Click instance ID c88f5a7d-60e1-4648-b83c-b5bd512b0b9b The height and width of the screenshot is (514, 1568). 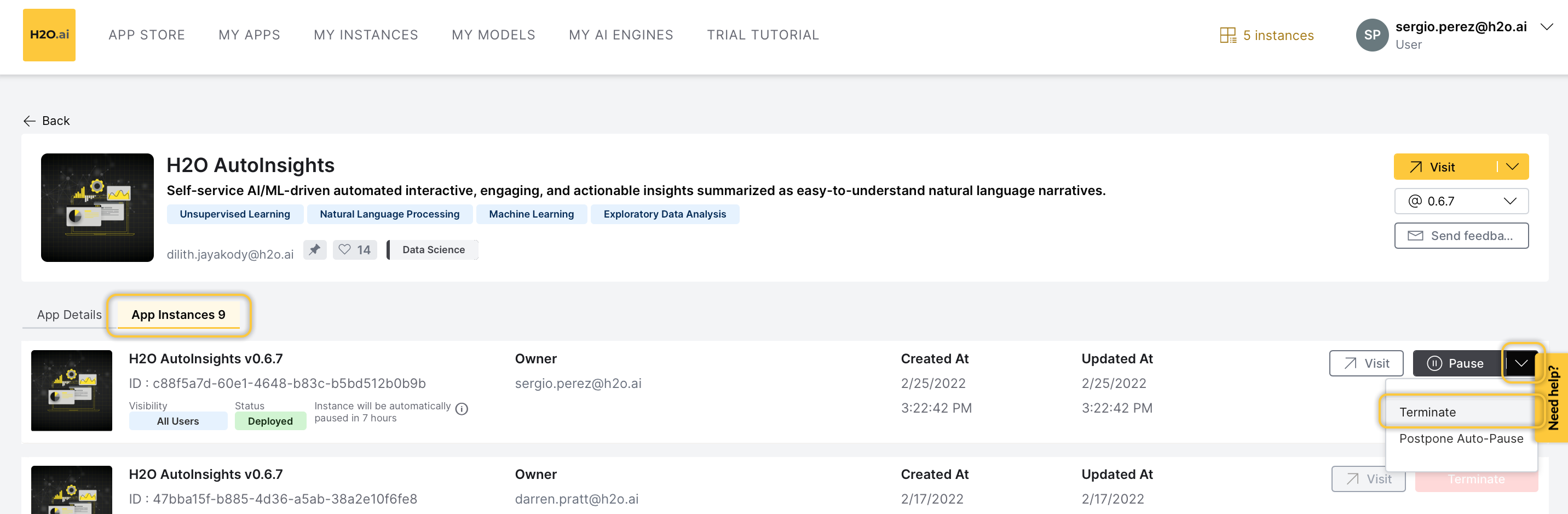(x=277, y=383)
